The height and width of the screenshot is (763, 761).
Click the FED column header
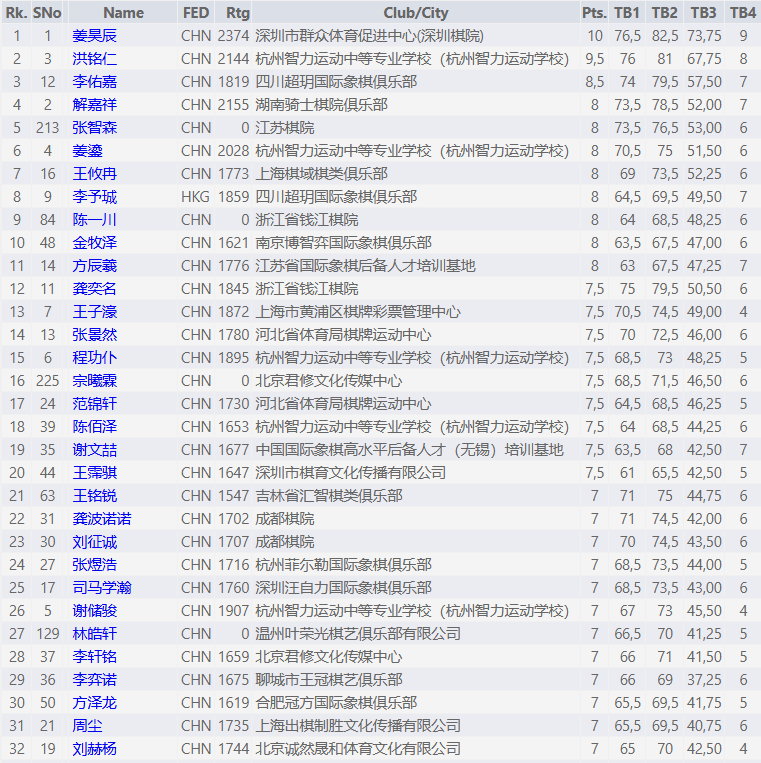196,13
